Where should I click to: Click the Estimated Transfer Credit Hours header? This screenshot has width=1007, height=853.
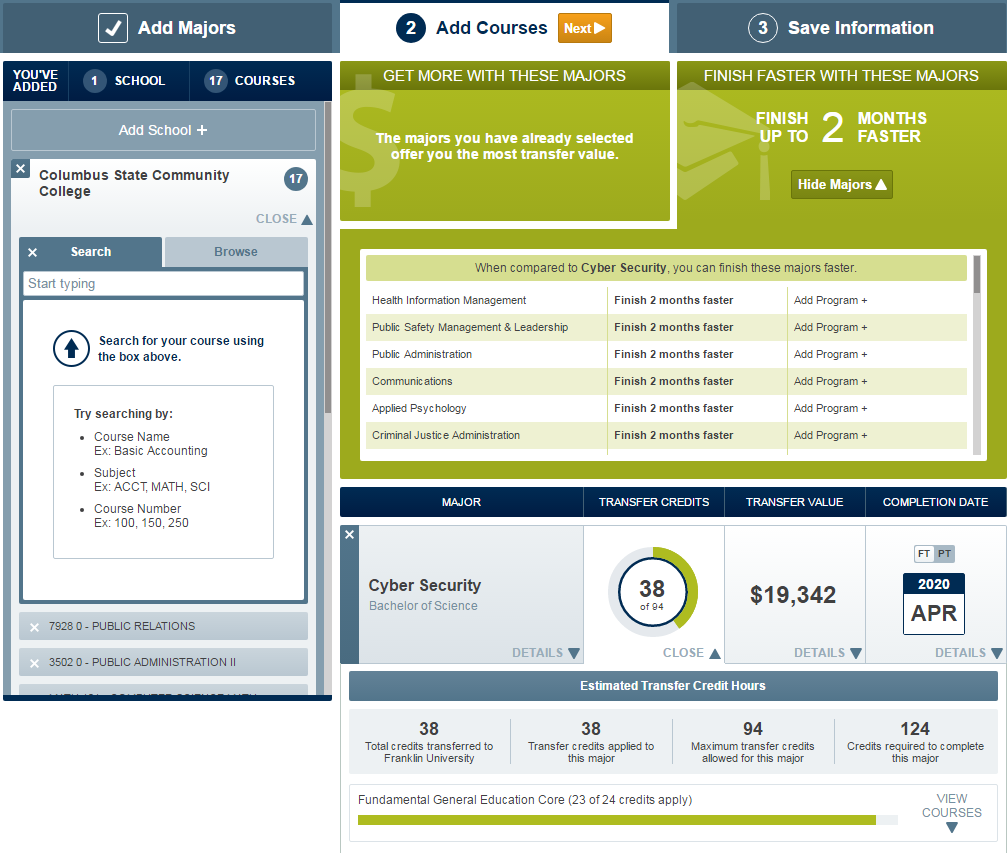(673, 686)
